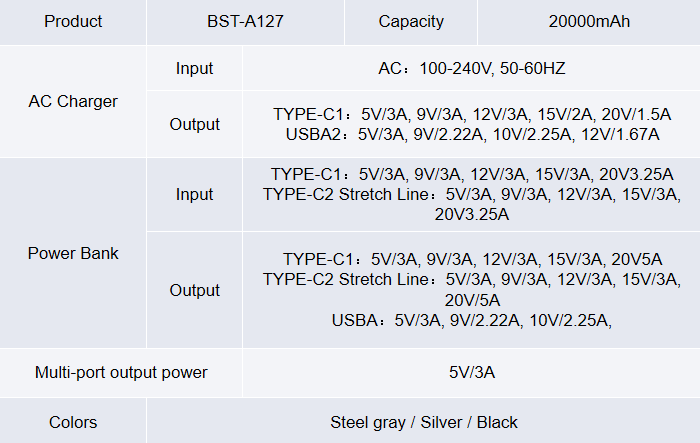Select the Multi-port output power label
This screenshot has height=443, width=700.
click(x=121, y=372)
